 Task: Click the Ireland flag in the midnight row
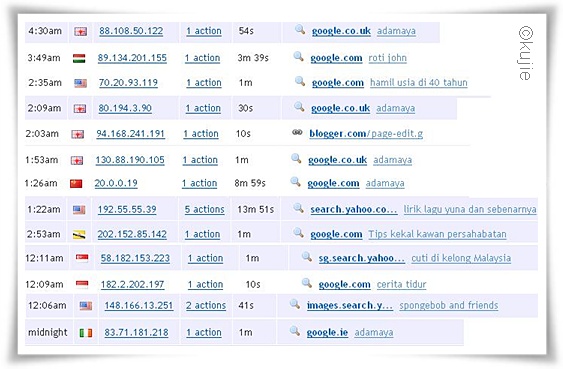(86, 333)
